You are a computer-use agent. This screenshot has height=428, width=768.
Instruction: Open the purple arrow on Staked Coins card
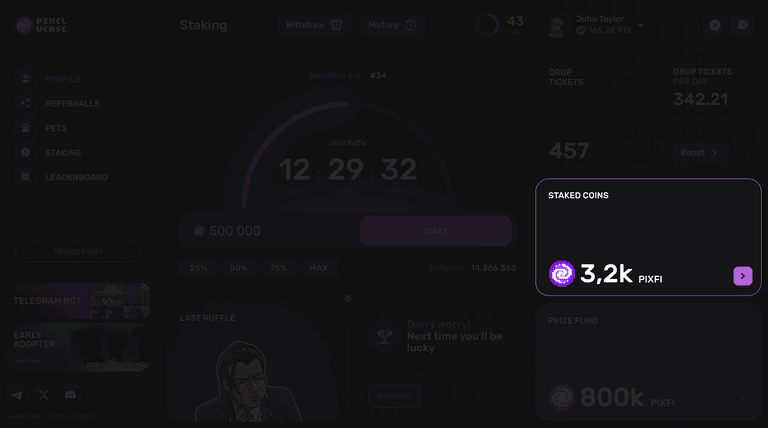(743, 276)
